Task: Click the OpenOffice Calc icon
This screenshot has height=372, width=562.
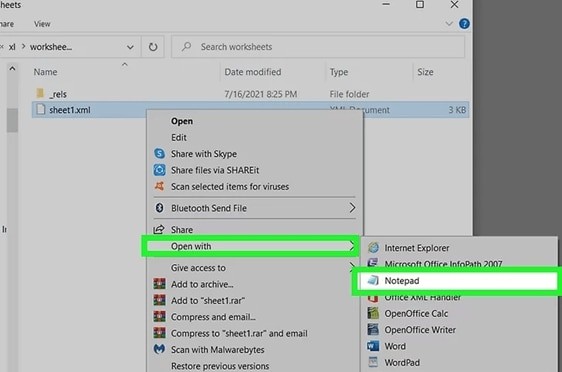Action: (373, 313)
